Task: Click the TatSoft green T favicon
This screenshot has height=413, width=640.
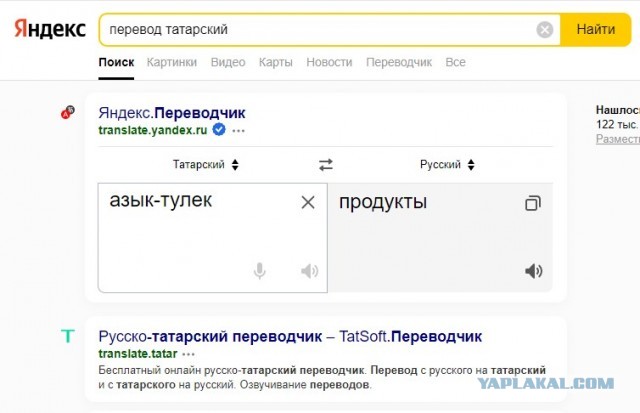Action: 68,336
